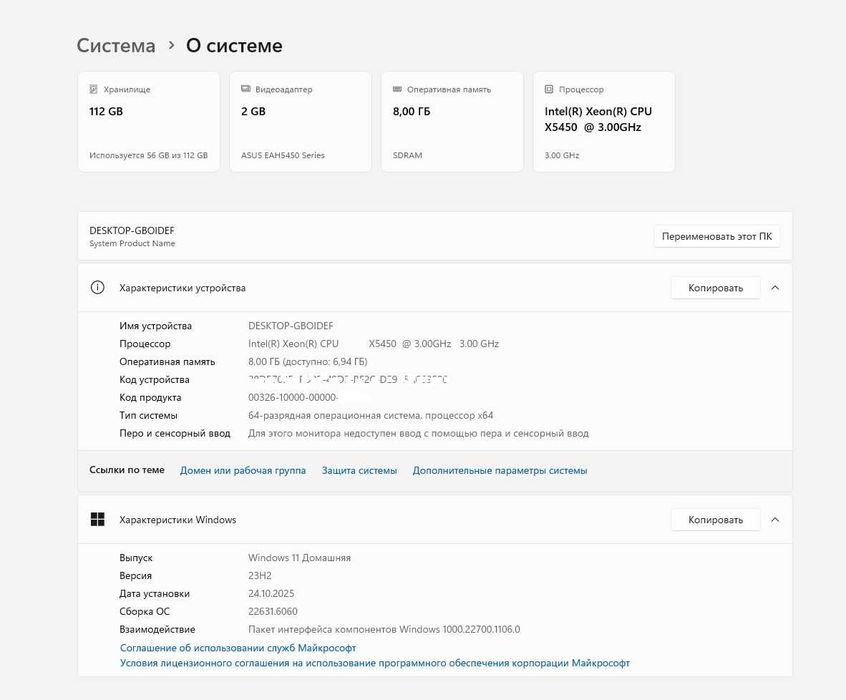
Task: Click the video adapter icon in Видеоадаптер card
Action: pyautogui.click(x=245, y=89)
